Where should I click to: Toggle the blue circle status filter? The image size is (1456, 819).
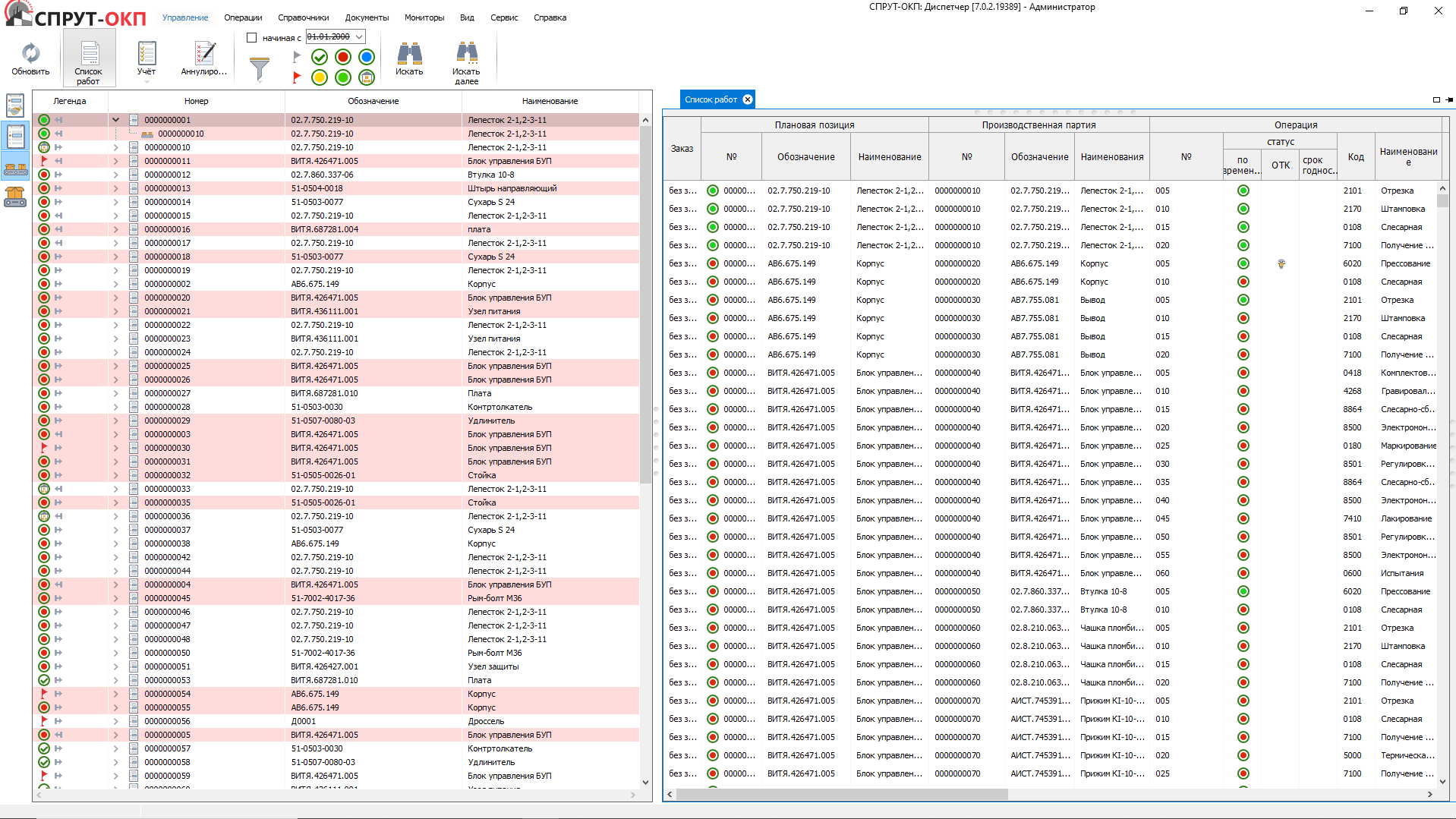click(x=367, y=57)
